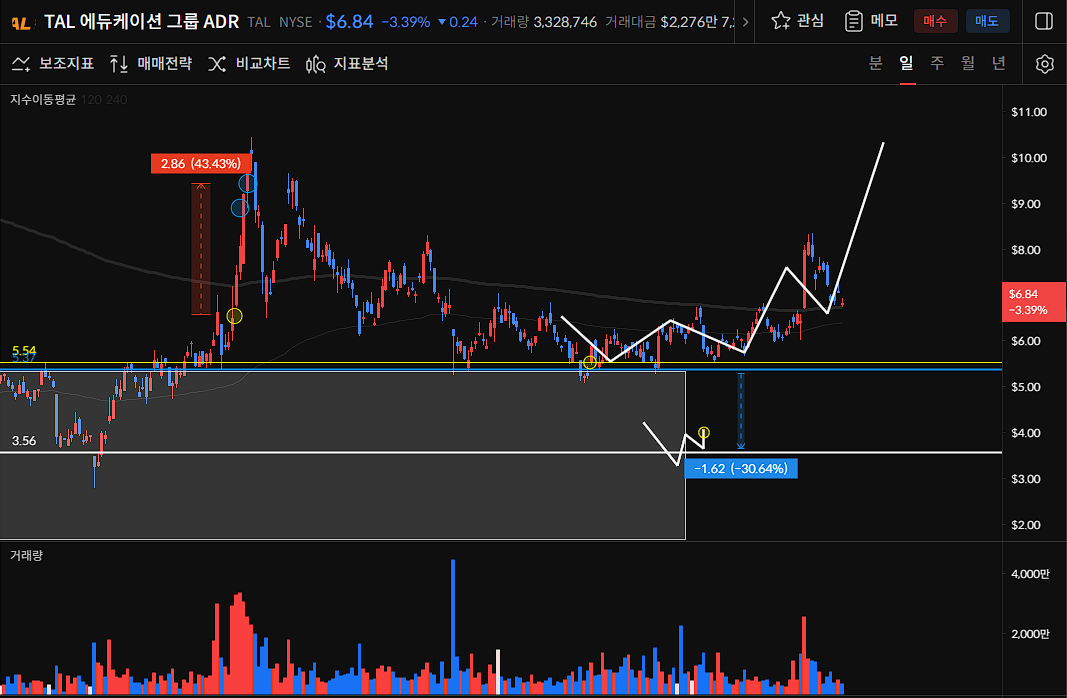The height and width of the screenshot is (698, 1067).
Task: Click the 지수이동평균 indicator label
Action: (x=43, y=100)
